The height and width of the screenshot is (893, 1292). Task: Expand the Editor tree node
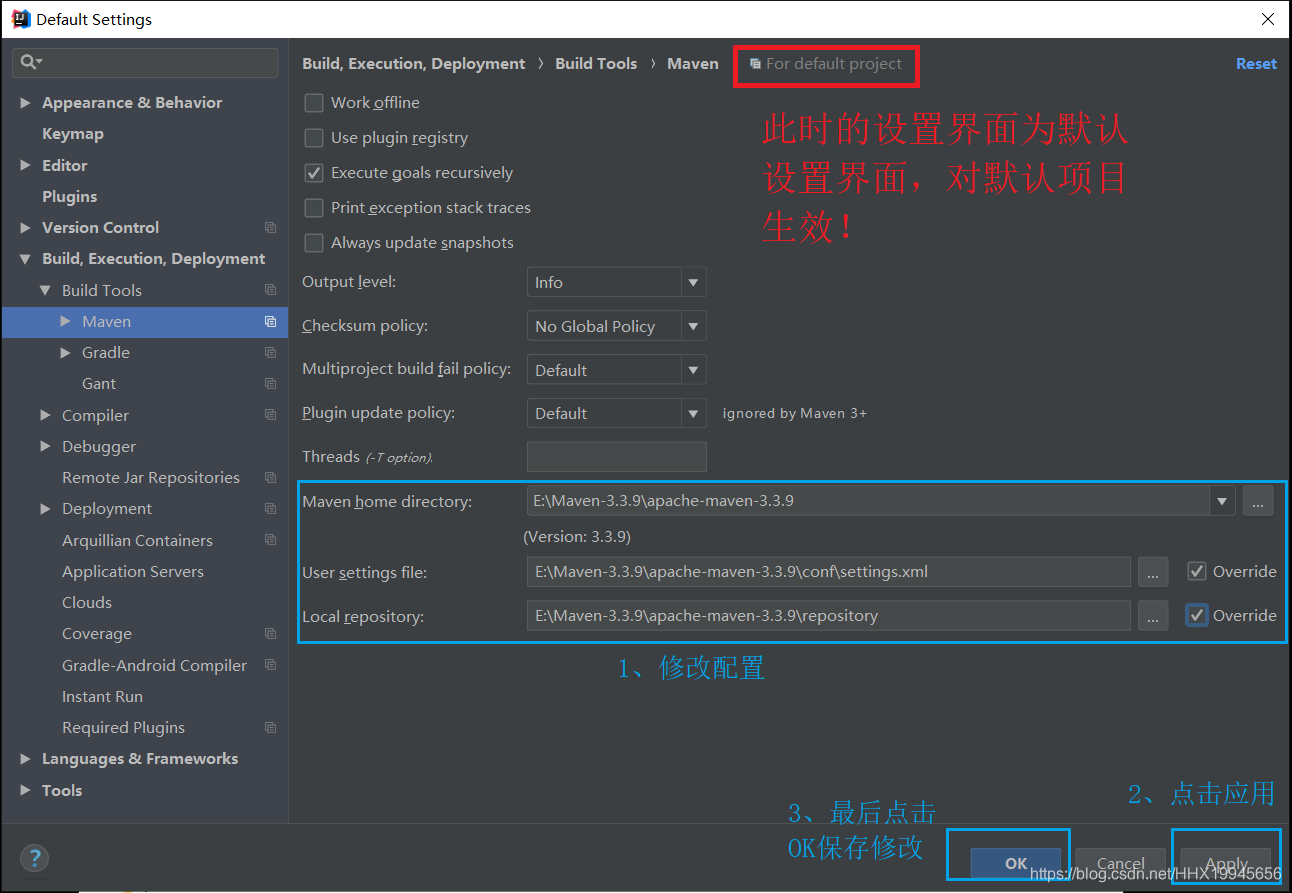coord(26,166)
